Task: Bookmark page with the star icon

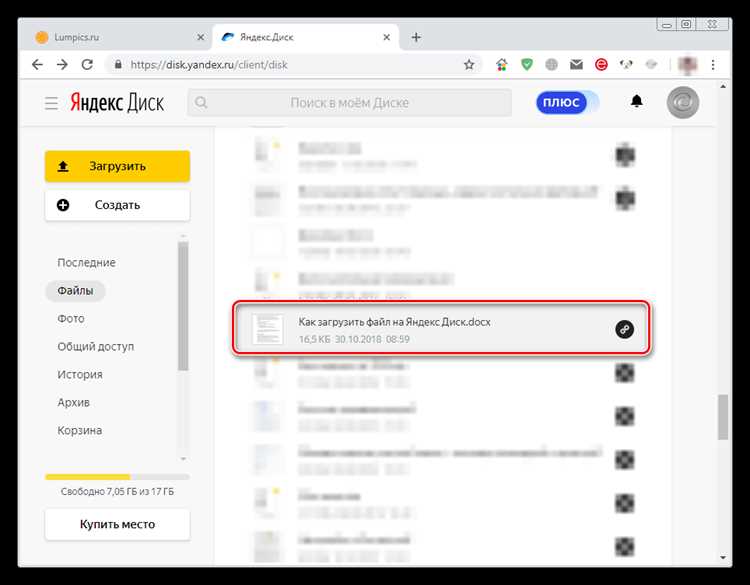Action: point(469,65)
